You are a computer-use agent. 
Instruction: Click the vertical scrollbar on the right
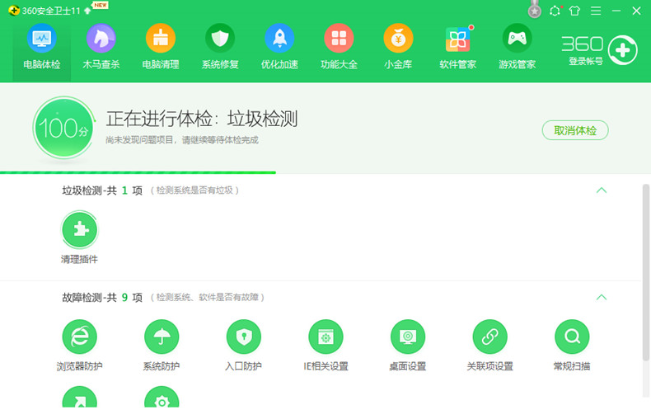pos(645,260)
